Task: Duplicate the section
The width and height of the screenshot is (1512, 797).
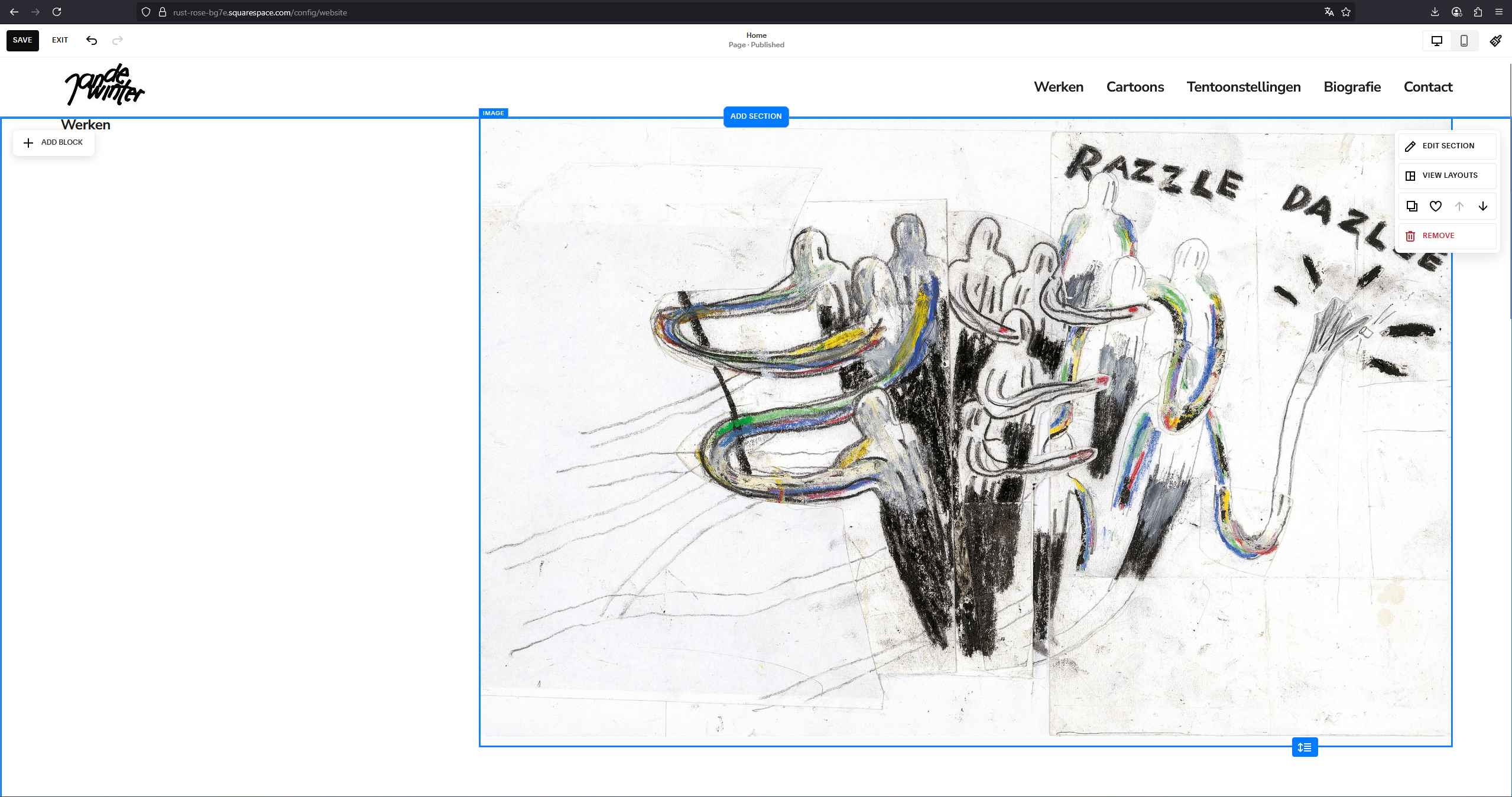Action: click(x=1412, y=206)
